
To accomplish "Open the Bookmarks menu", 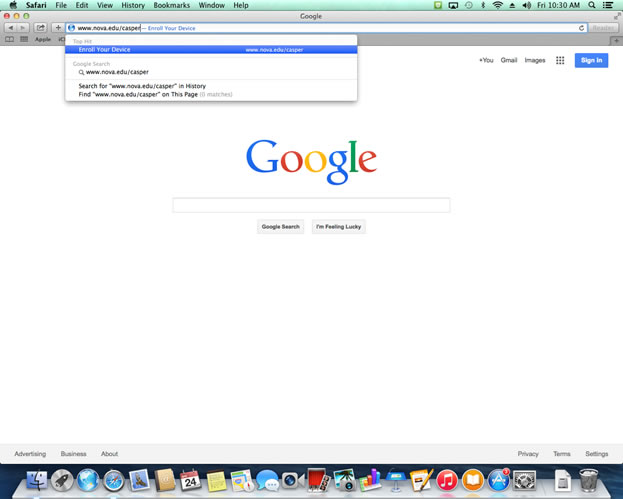I will [x=171, y=6].
